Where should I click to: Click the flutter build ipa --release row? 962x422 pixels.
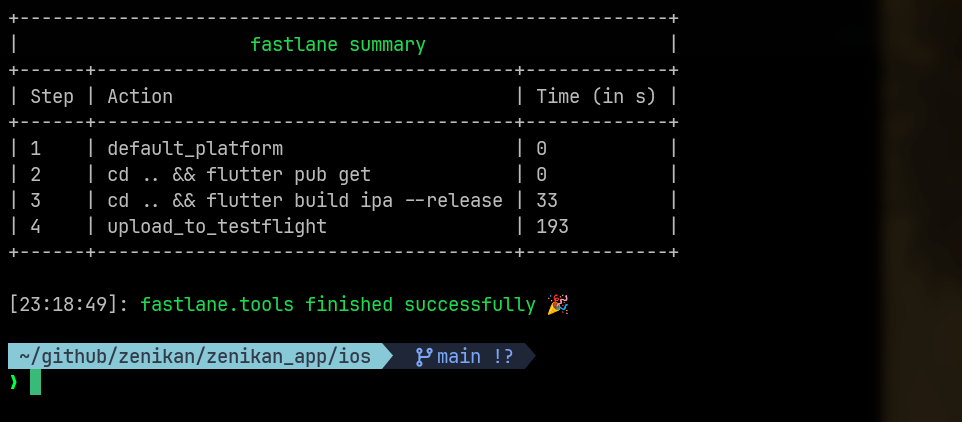[343, 201]
